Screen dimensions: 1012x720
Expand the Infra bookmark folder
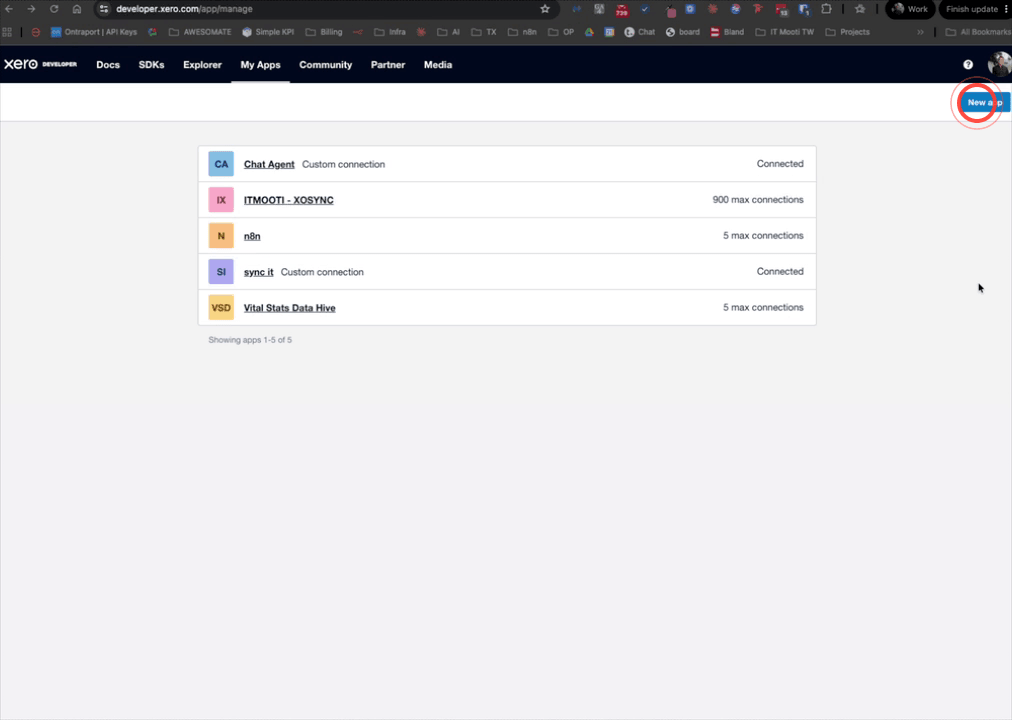390,32
